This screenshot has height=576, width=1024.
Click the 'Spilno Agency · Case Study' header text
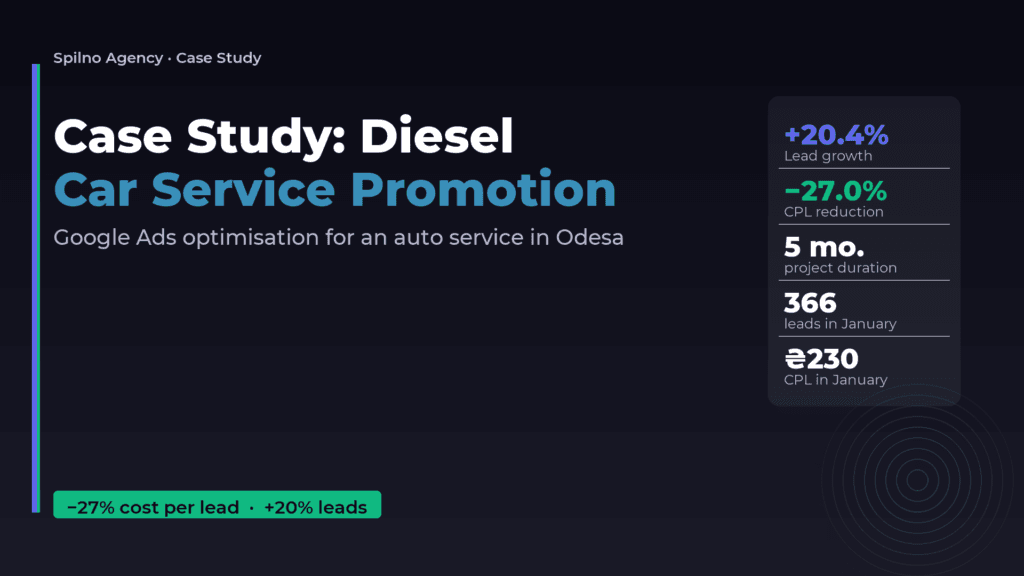coord(157,58)
